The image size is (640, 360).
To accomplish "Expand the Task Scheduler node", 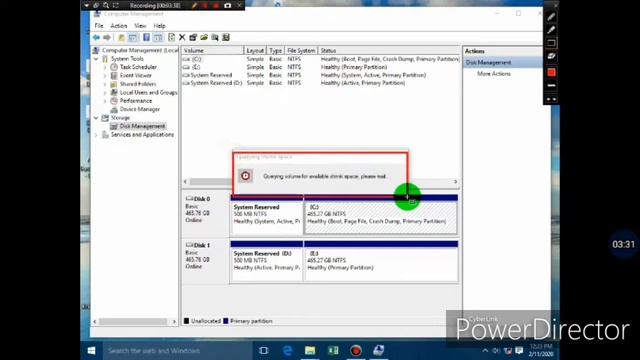I will point(105,67).
